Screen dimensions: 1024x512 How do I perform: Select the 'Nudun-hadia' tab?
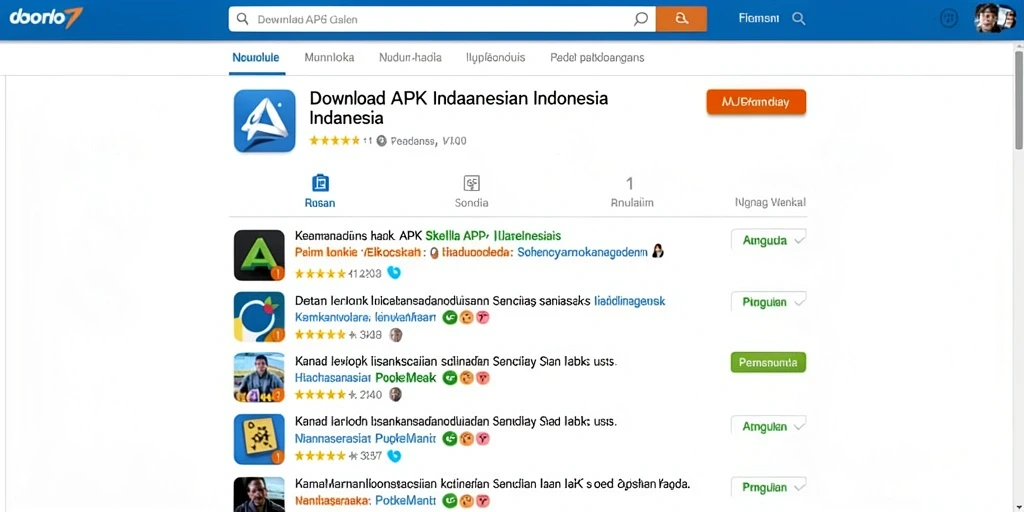pos(410,57)
